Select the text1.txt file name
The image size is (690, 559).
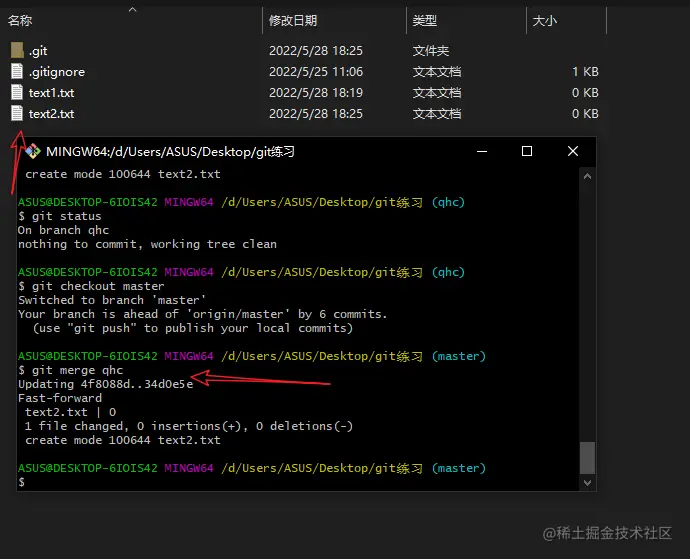pos(51,93)
